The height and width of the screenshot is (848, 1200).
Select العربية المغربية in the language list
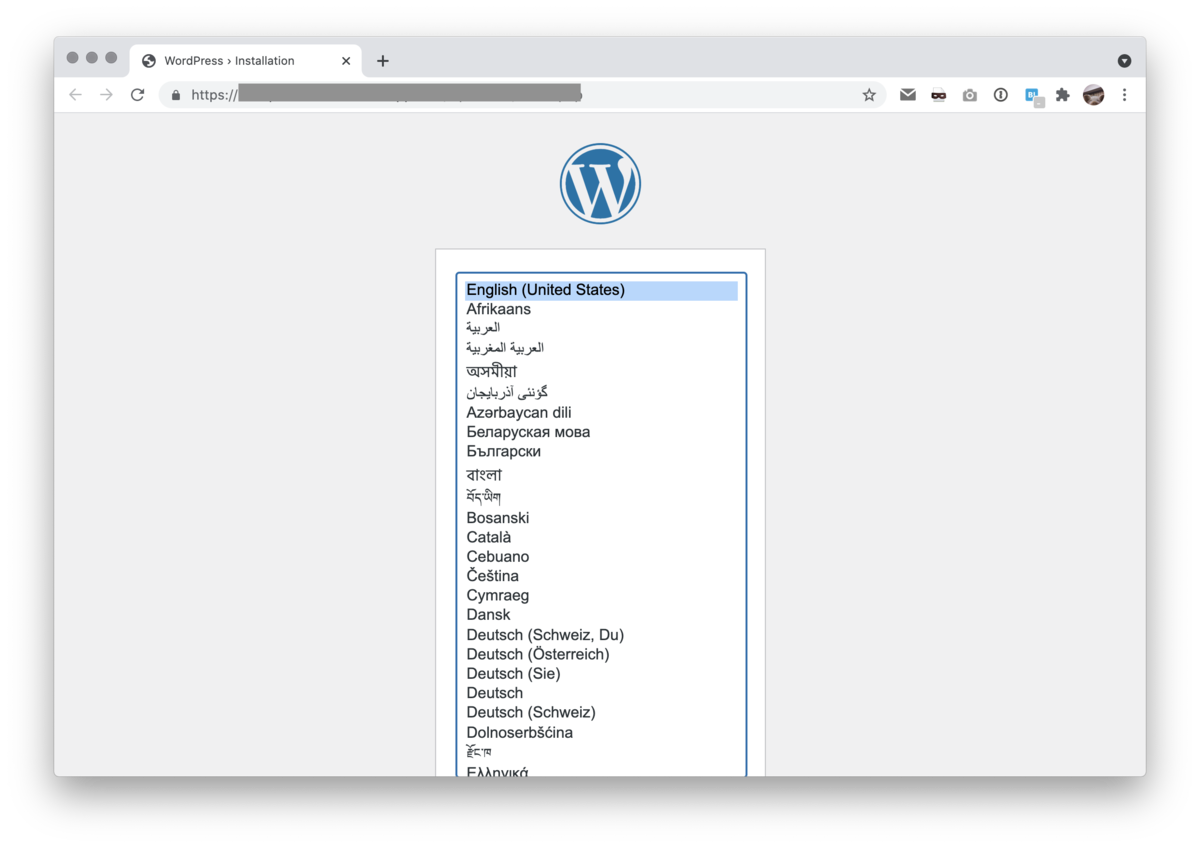(x=601, y=348)
